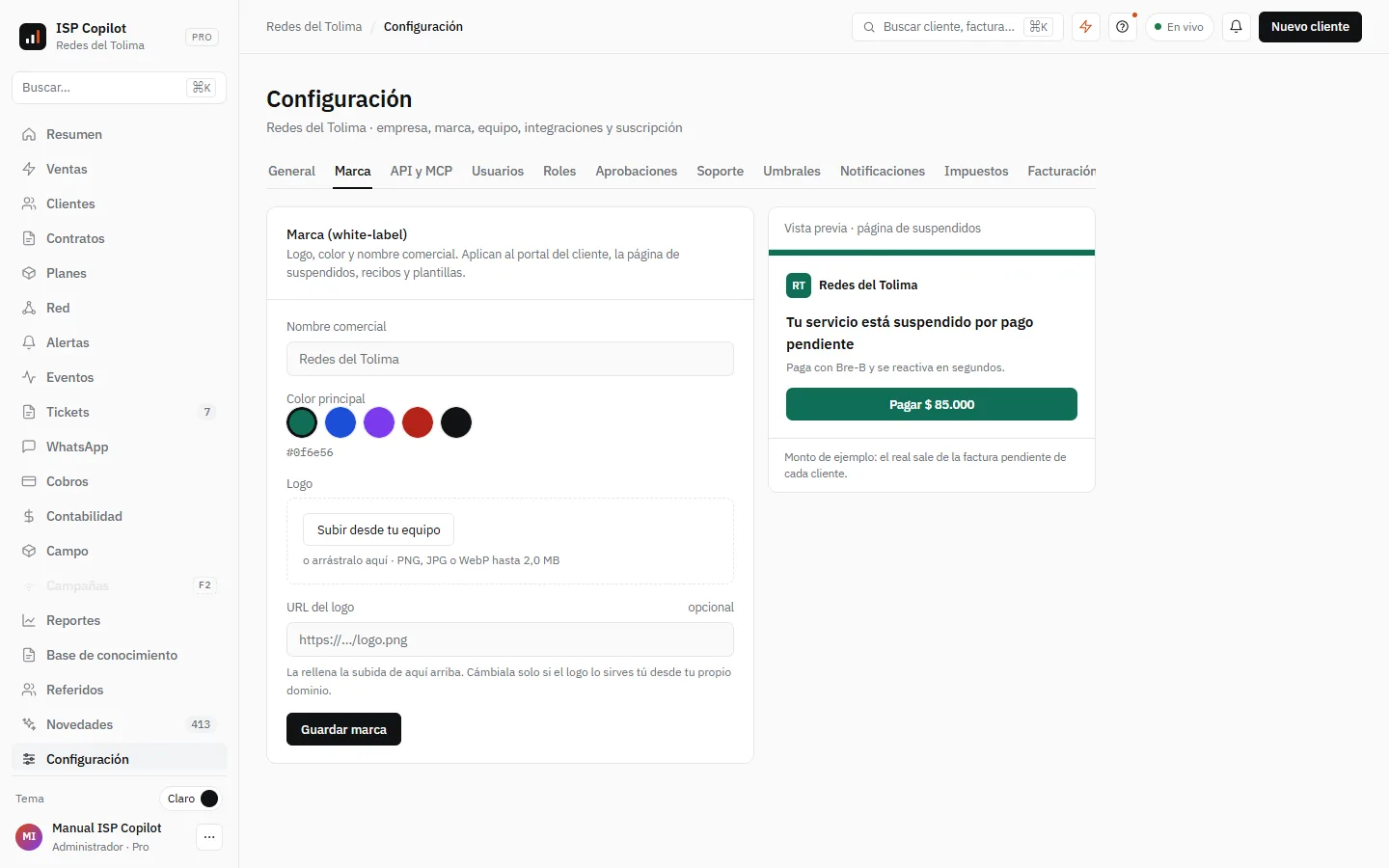1389x868 pixels.
Task: Open the user menu three-dots button
Action: 209,837
